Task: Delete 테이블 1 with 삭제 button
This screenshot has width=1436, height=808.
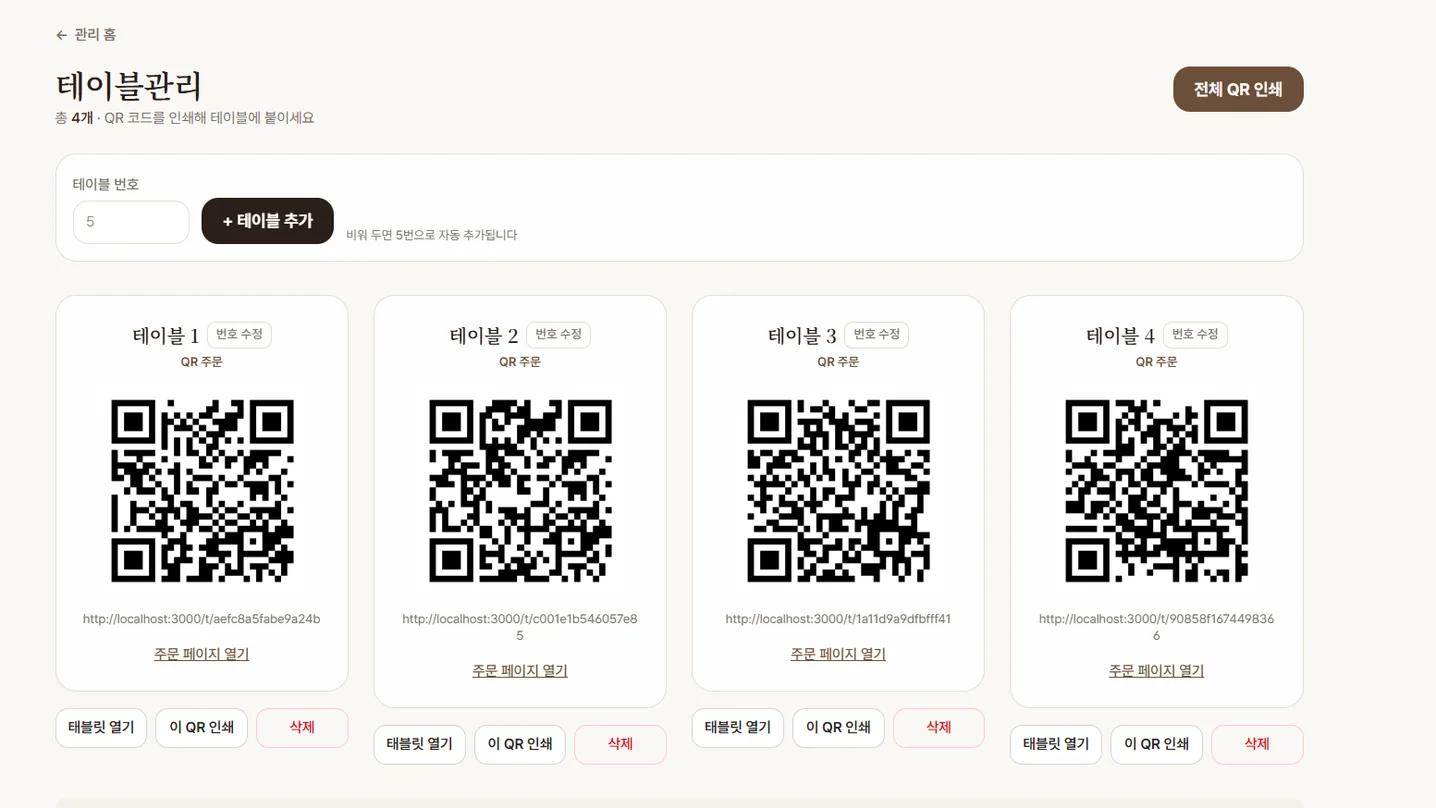Action: [x=302, y=728]
